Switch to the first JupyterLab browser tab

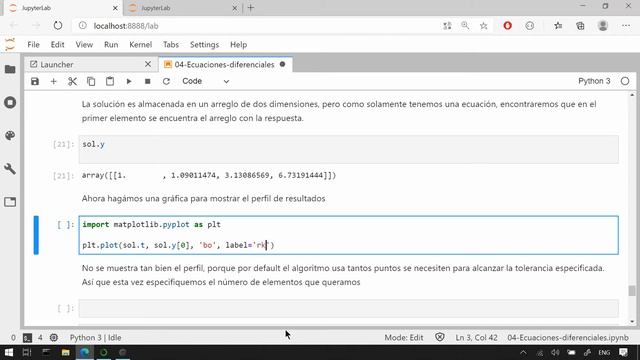pyautogui.click(x=61, y=8)
